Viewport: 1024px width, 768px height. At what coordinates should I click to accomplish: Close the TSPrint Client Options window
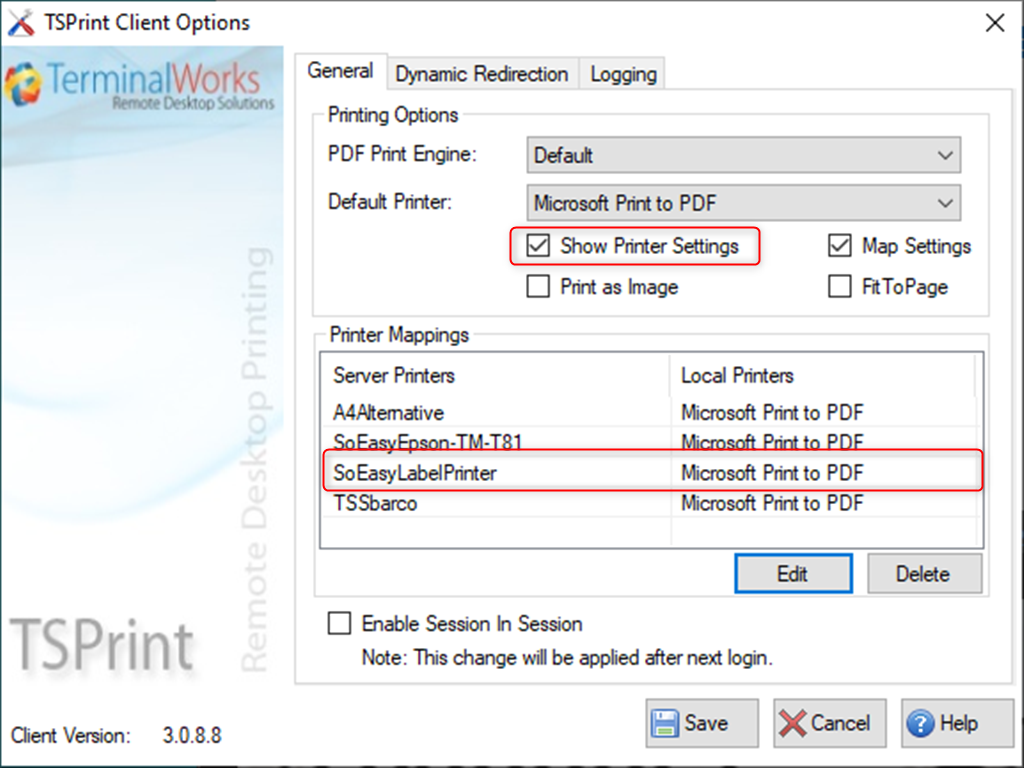click(995, 23)
